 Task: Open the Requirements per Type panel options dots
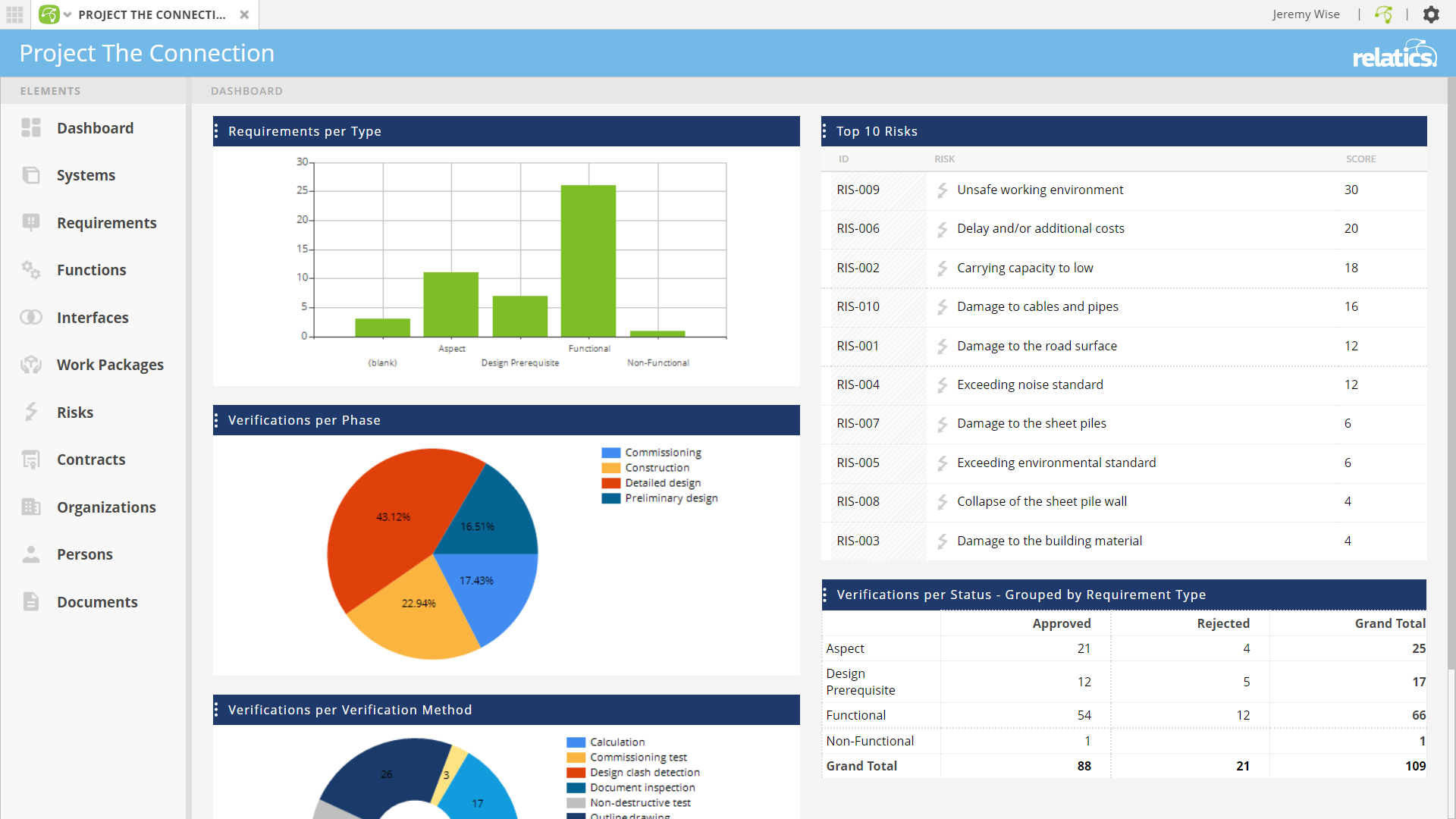[218, 130]
